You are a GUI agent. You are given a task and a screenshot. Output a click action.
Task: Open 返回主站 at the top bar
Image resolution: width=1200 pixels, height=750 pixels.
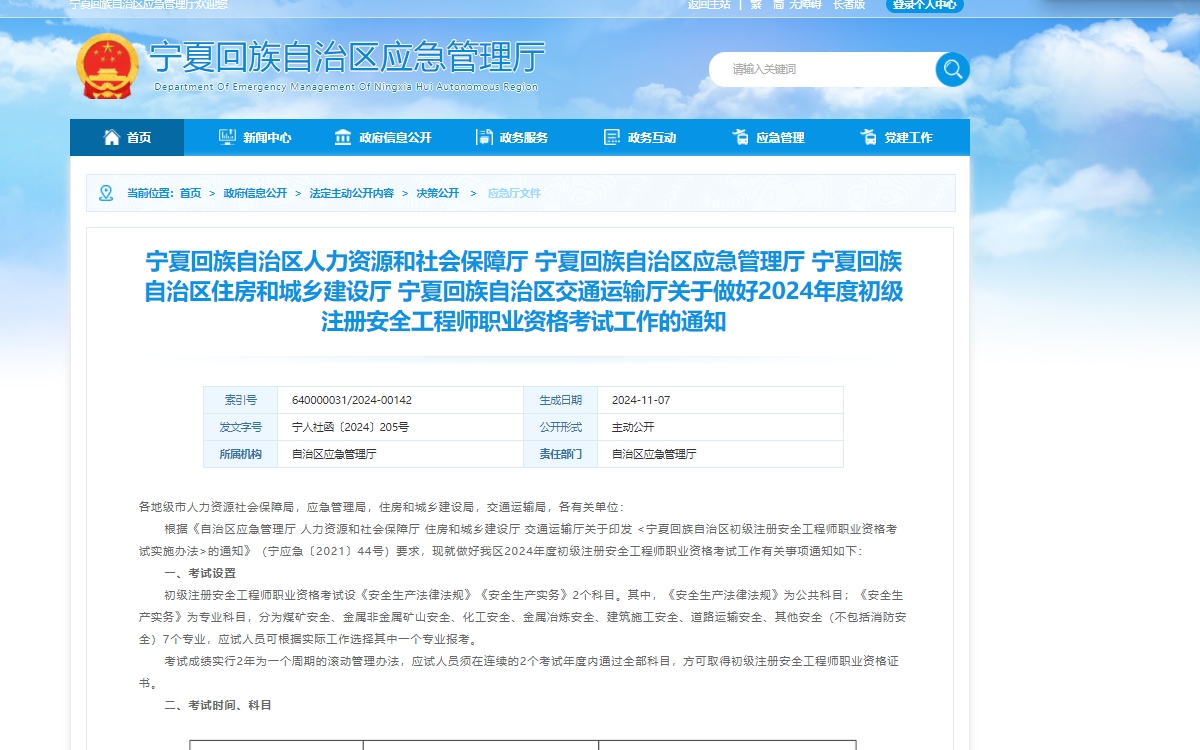click(710, 6)
